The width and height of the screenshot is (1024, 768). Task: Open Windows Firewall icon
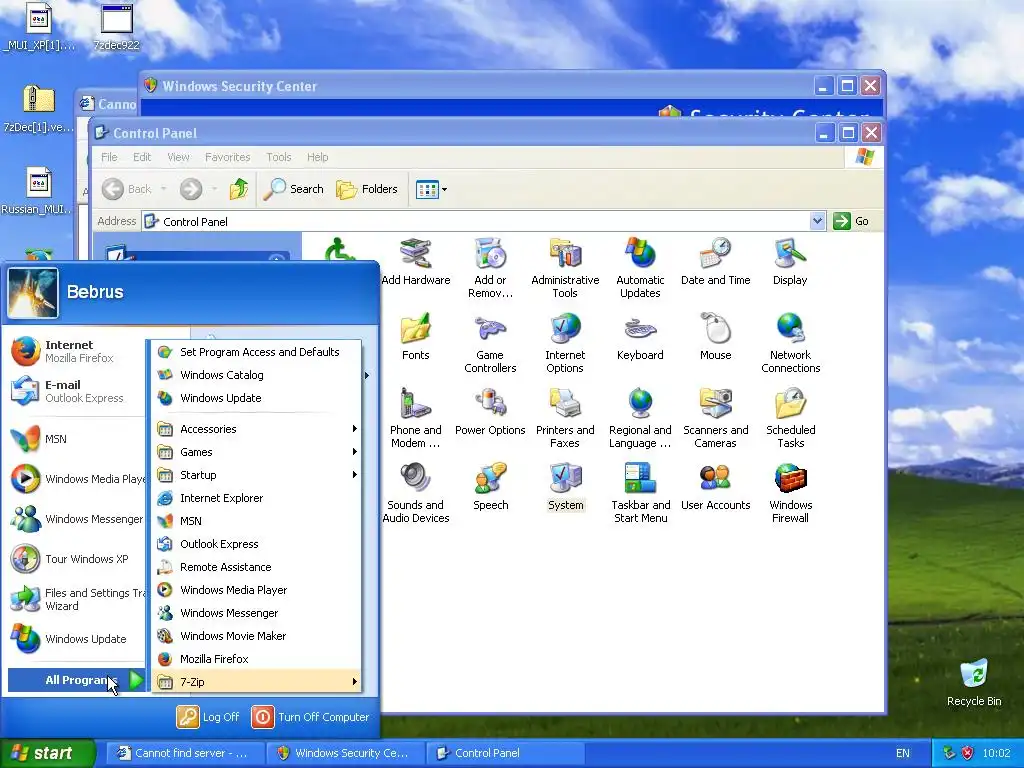790,494
